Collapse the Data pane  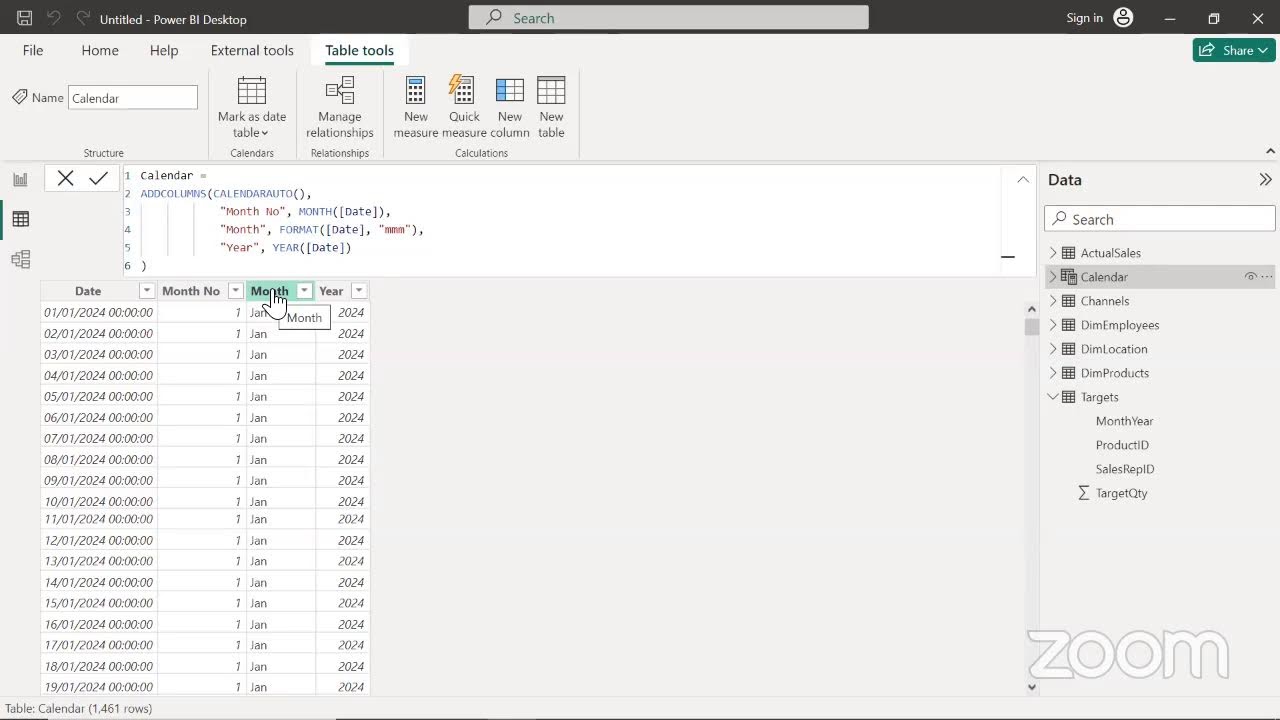tap(1265, 180)
